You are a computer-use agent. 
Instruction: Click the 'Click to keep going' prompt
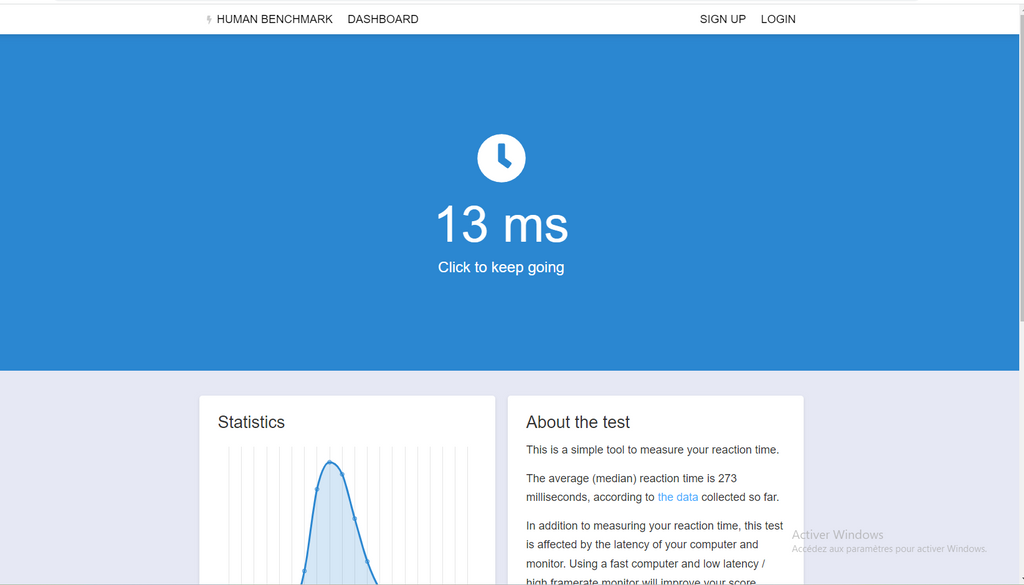point(501,267)
